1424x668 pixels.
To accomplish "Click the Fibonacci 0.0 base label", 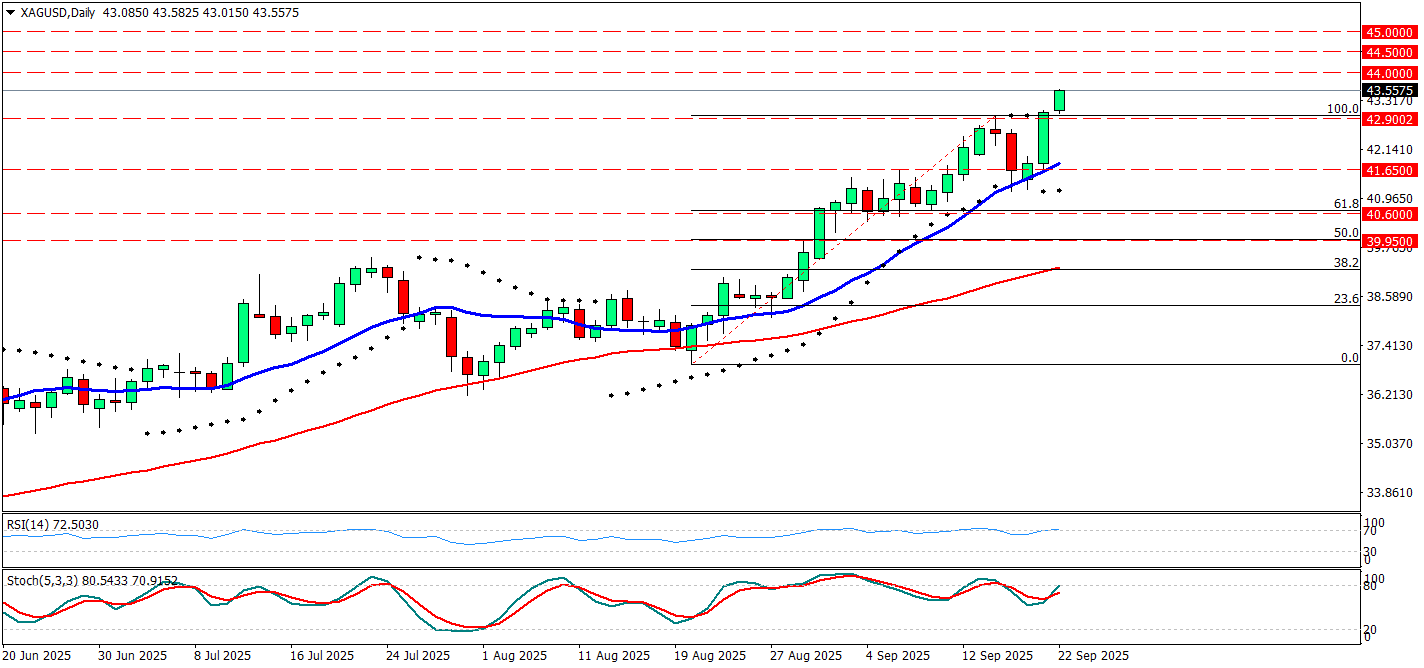I will (x=1349, y=357).
